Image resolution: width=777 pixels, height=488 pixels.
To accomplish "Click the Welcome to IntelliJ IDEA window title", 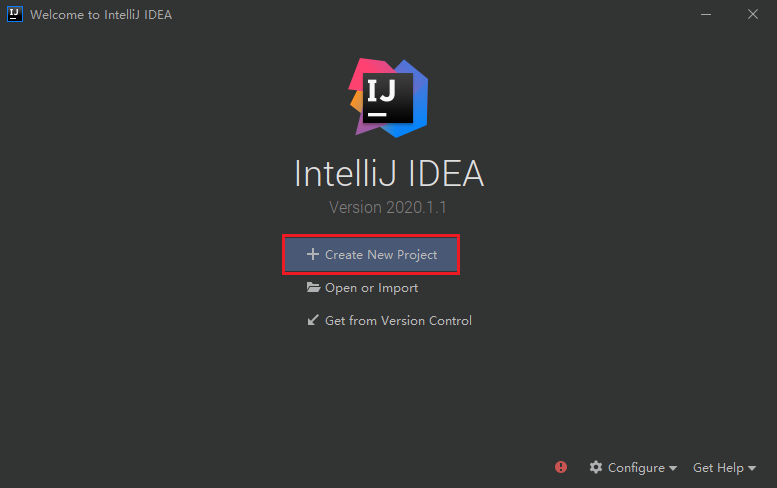I will [x=101, y=15].
